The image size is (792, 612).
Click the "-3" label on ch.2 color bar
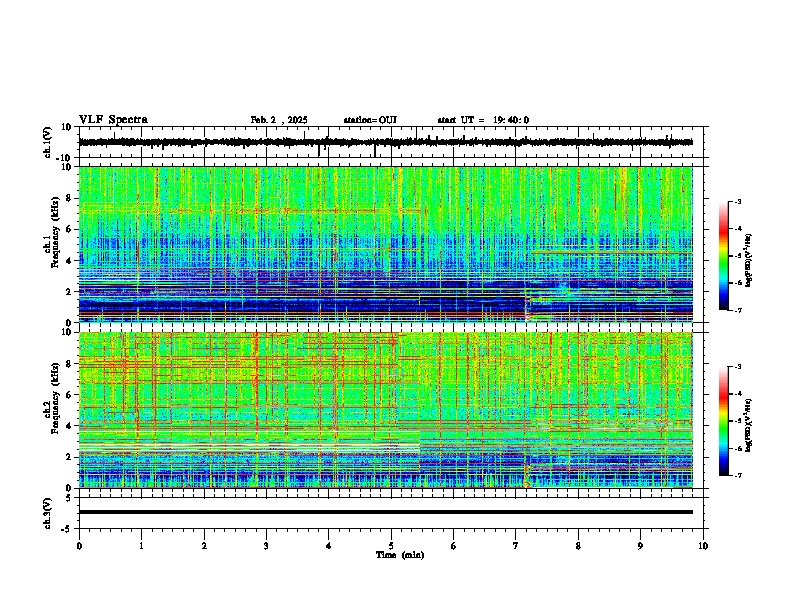coord(738,367)
